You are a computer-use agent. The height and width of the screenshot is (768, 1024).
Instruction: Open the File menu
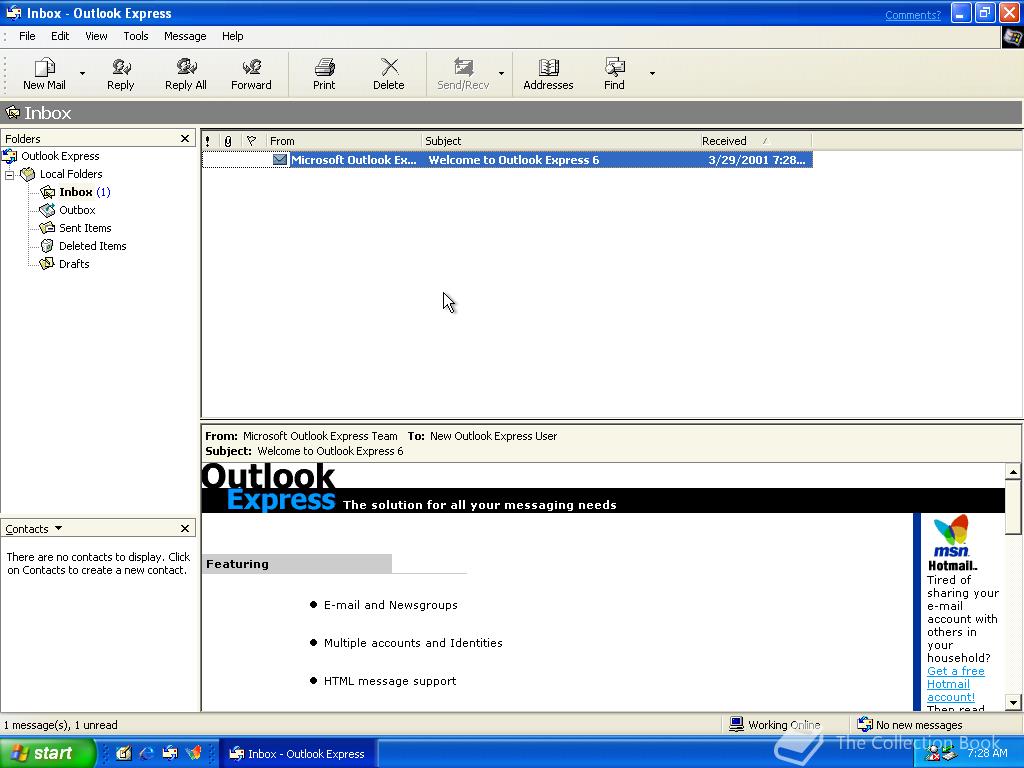pos(27,36)
